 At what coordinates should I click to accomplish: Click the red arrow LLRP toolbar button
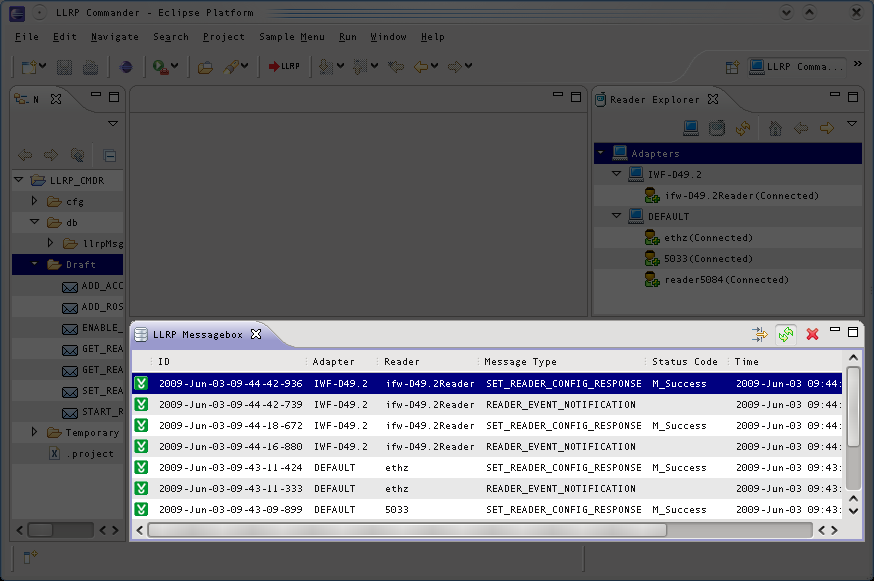tap(284, 66)
